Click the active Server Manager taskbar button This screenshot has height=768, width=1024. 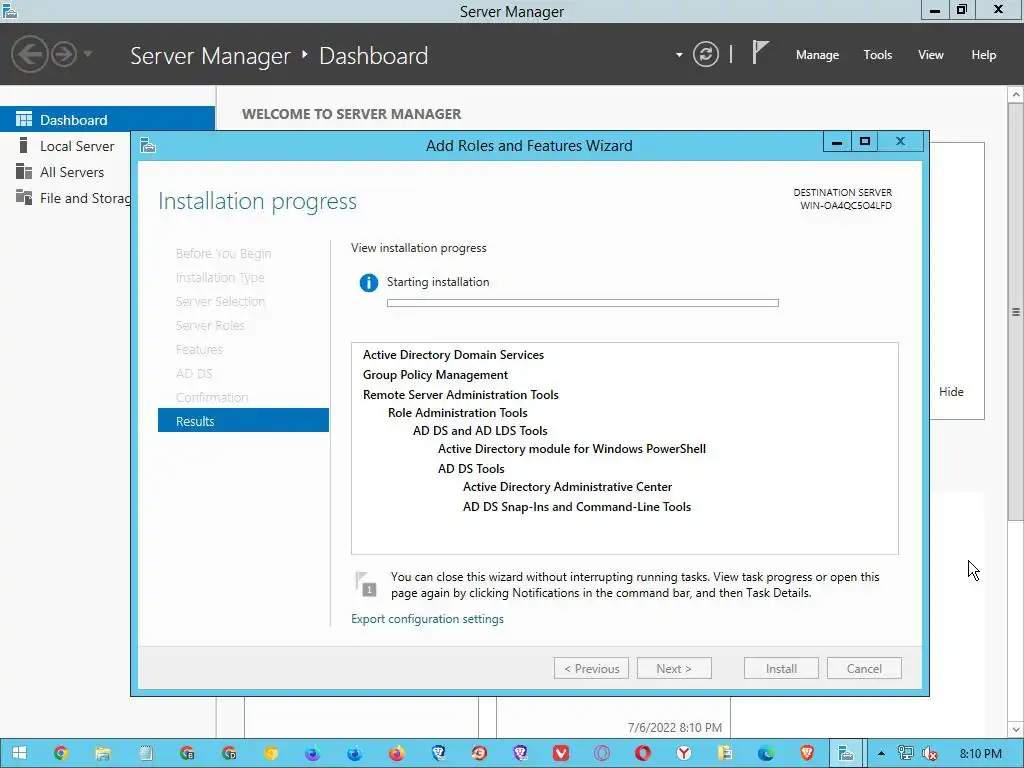[846, 754]
